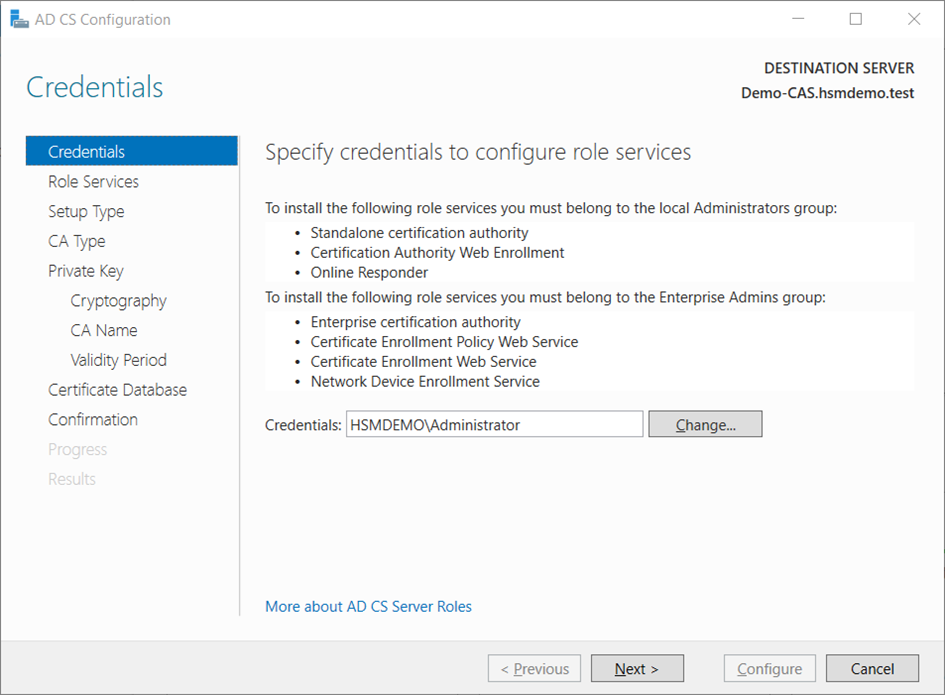Maximize the AD CS Configuration window
Screen dimensions: 945x695
pos(856,19)
